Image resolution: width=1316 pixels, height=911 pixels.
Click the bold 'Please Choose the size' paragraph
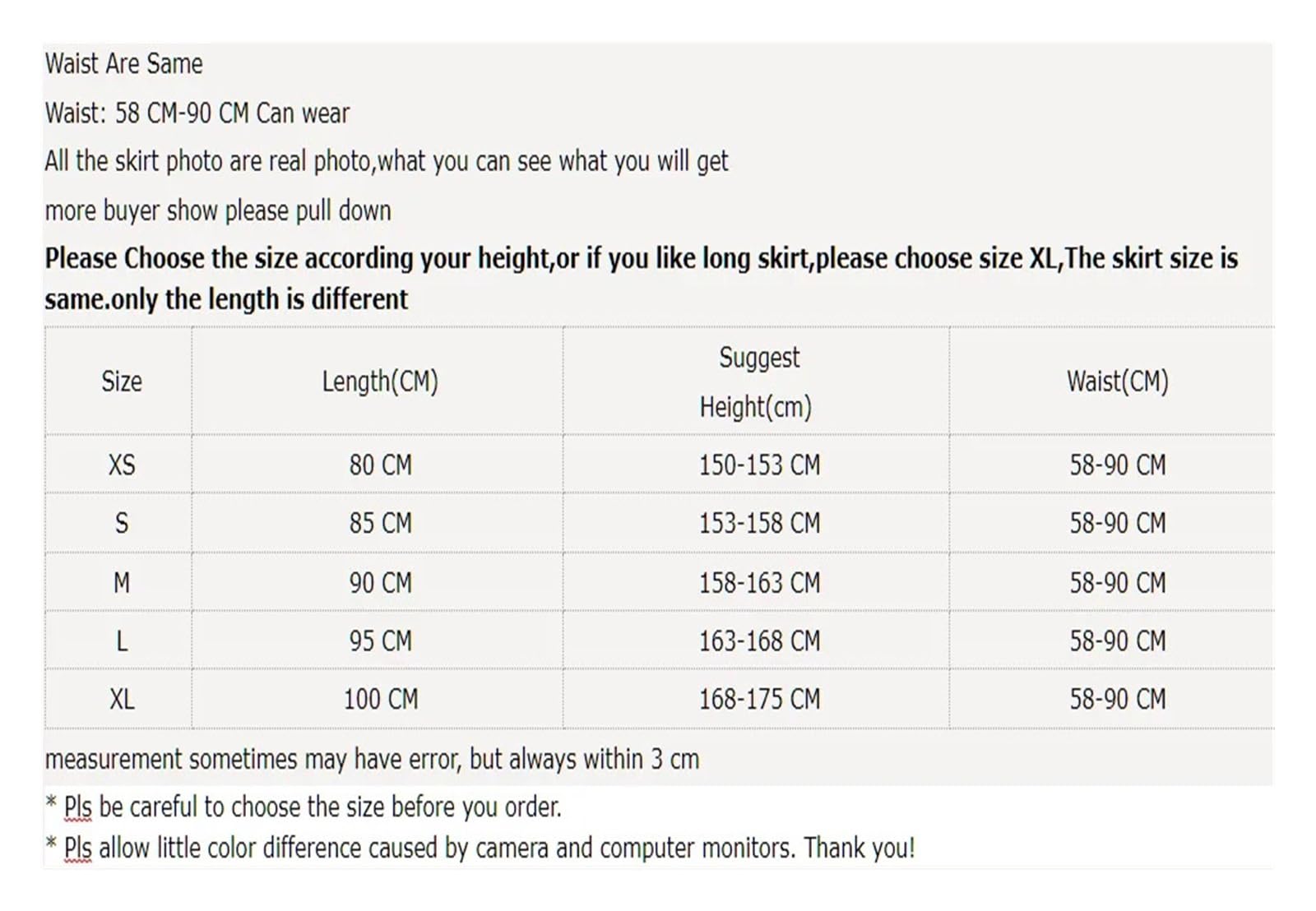click(642, 279)
